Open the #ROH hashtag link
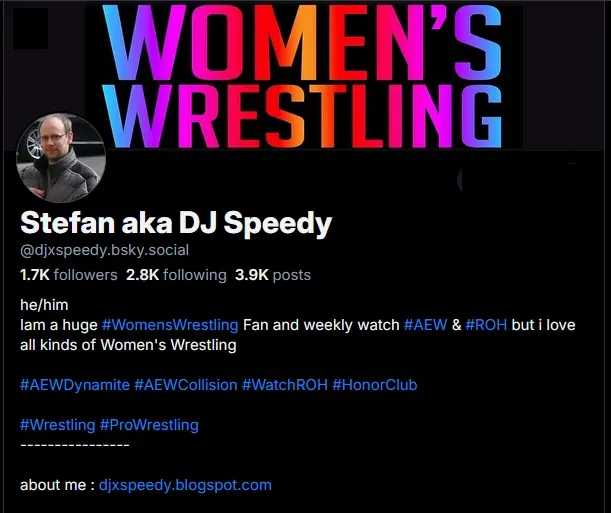The height and width of the screenshot is (513, 611). point(486,325)
